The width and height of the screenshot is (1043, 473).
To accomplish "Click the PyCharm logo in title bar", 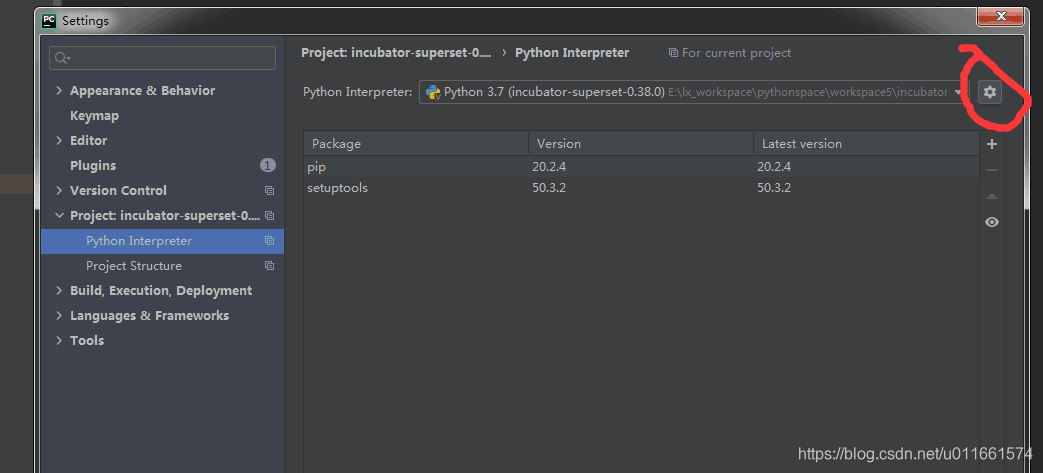I will coord(49,21).
